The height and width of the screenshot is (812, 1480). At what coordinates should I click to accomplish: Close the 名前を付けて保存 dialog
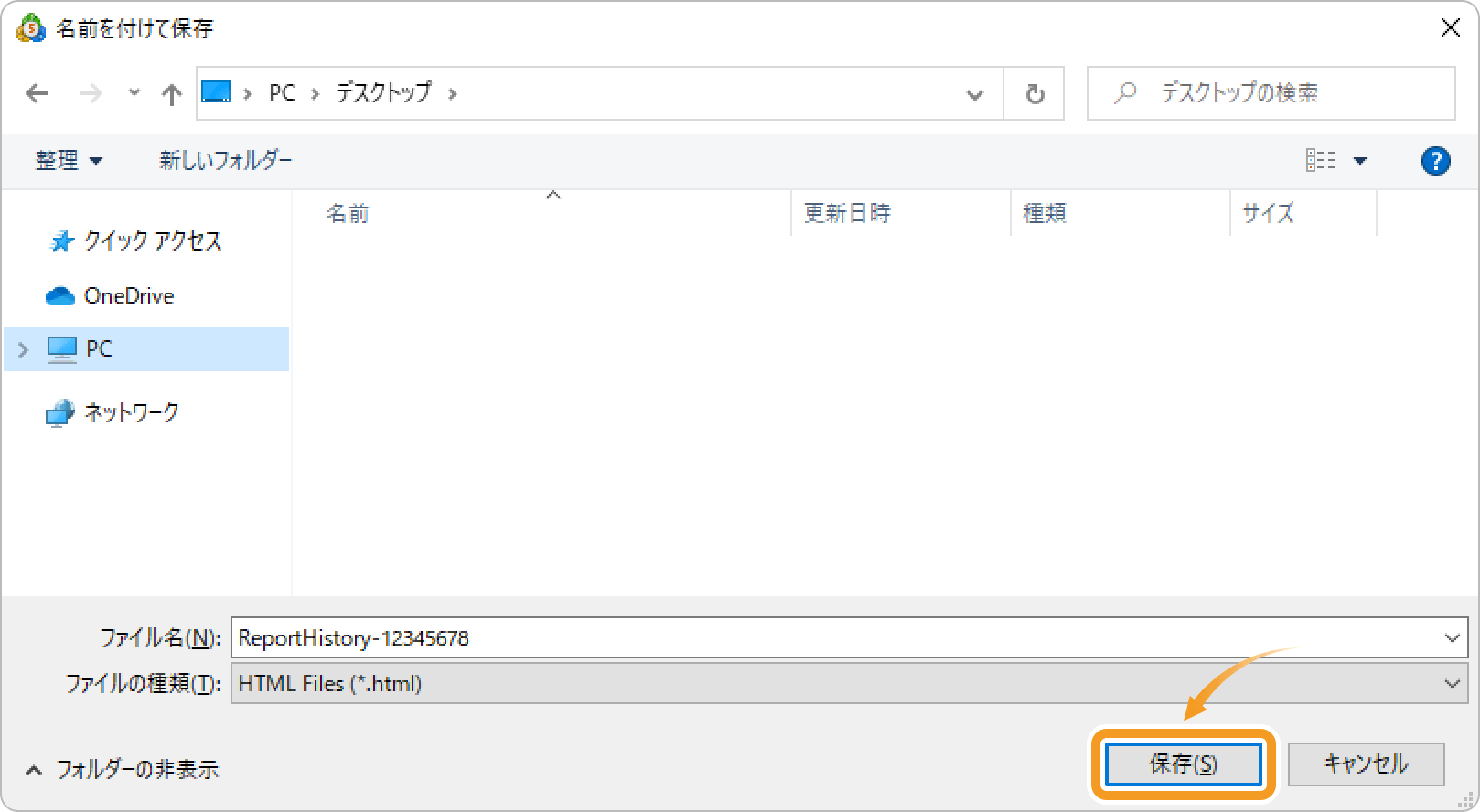(x=1451, y=28)
